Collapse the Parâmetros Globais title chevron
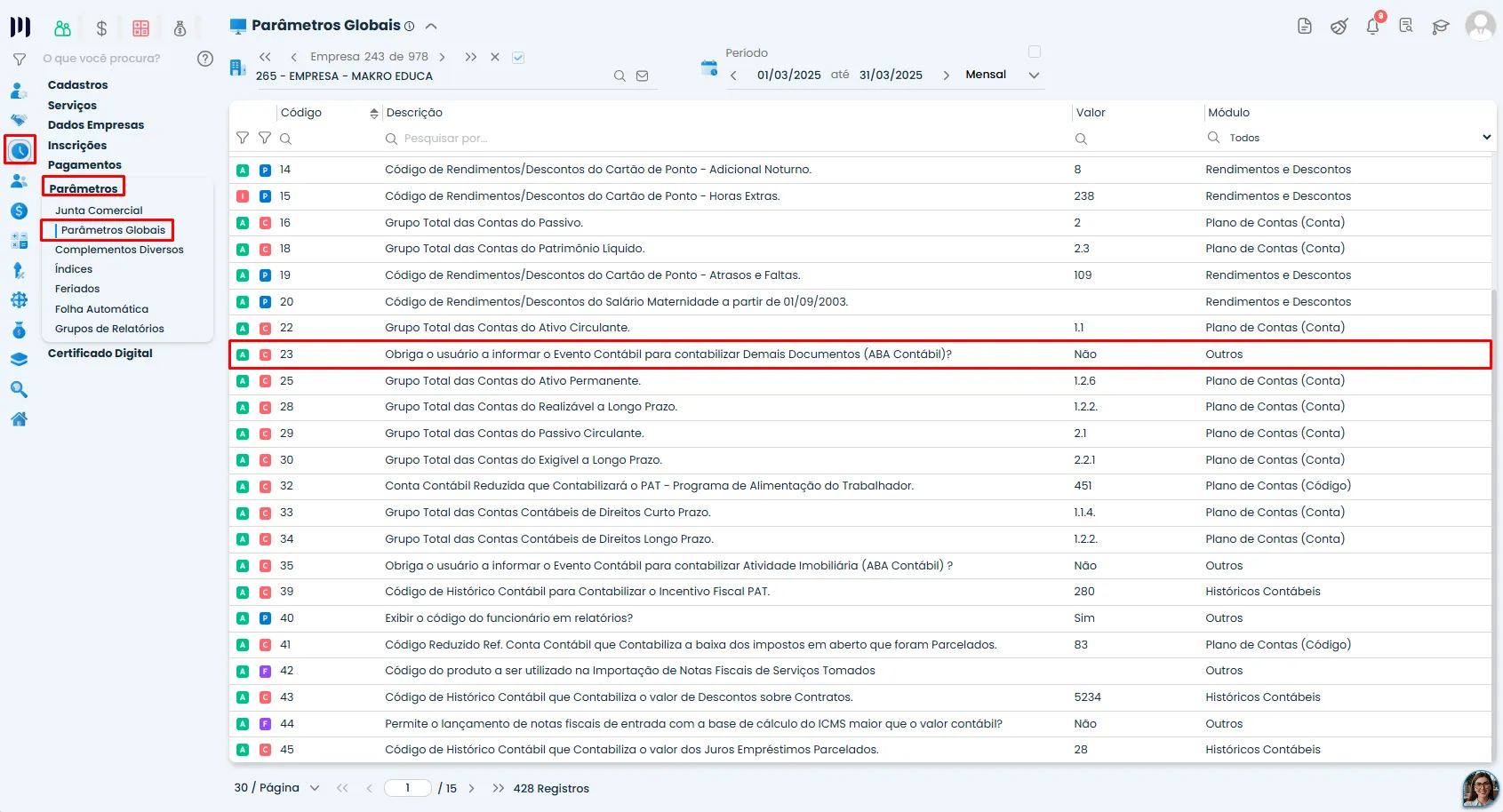The image size is (1503, 812). click(431, 27)
